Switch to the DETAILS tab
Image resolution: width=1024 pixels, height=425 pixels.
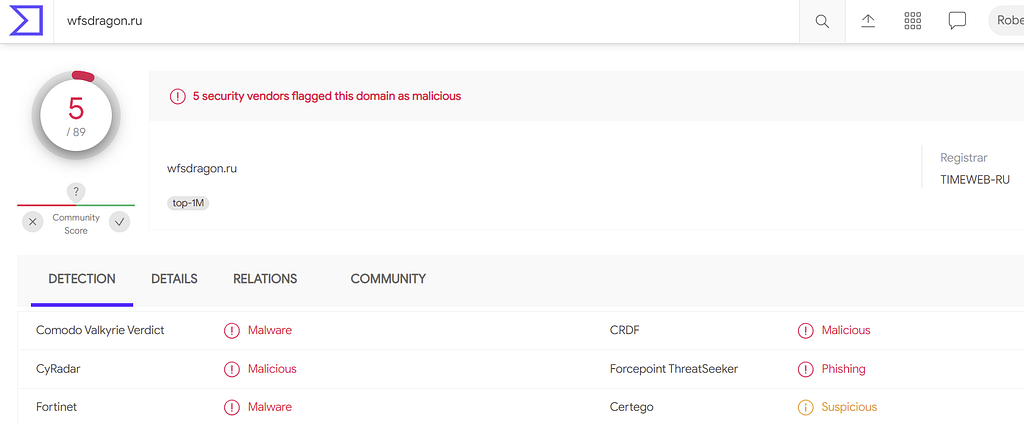click(x=174, y=279)
